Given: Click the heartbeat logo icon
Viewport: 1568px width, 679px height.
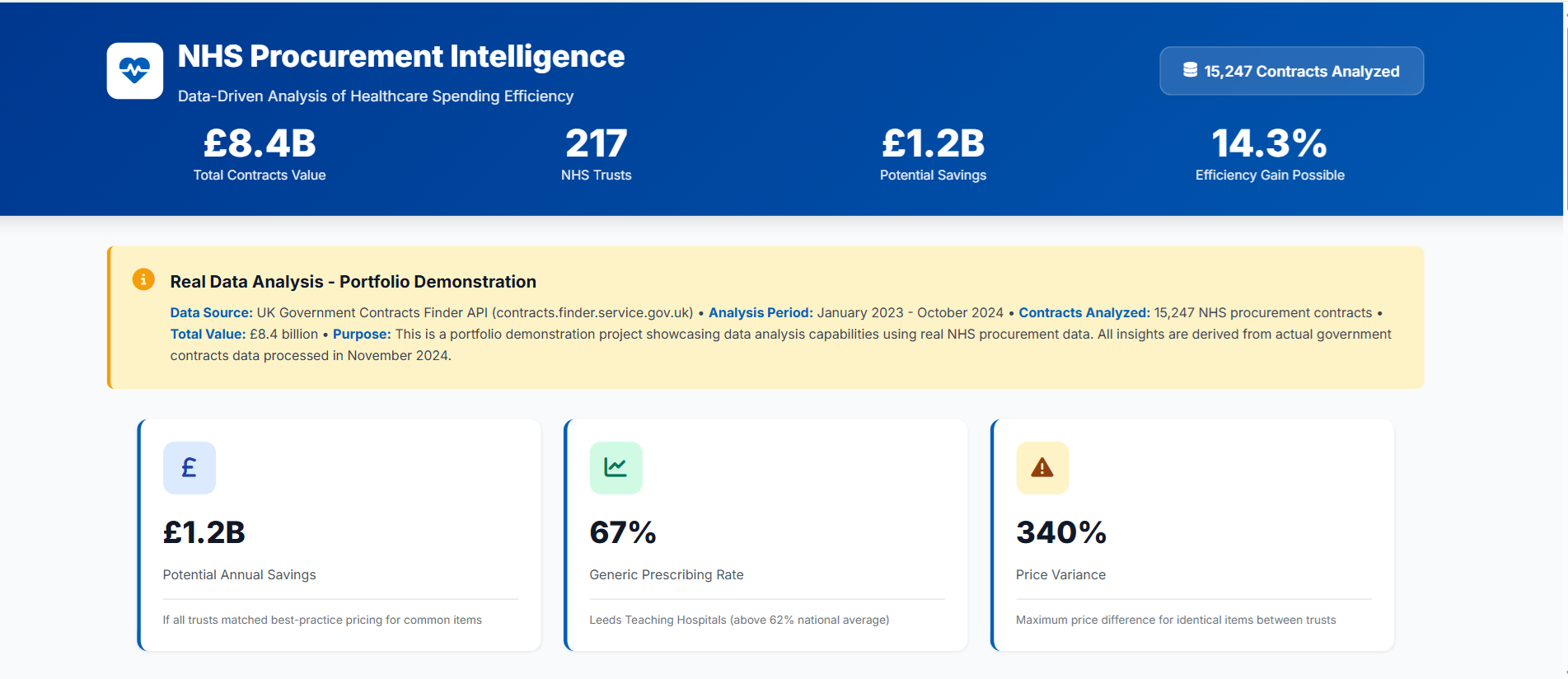Looking at the screenshot, I should 135,71.
